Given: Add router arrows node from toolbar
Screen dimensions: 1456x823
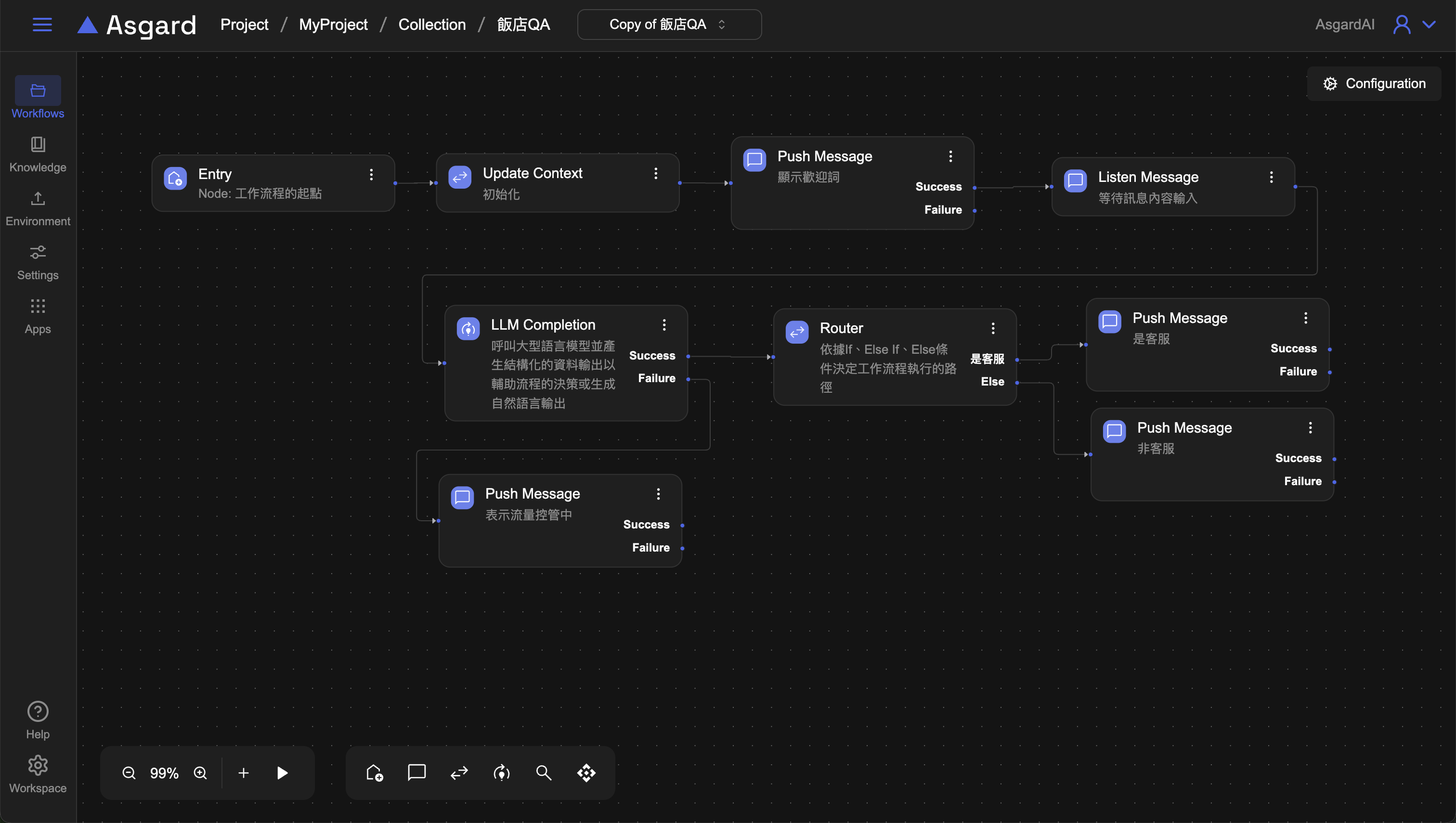Looking at the screenshot, I should (x=459, y=772).
